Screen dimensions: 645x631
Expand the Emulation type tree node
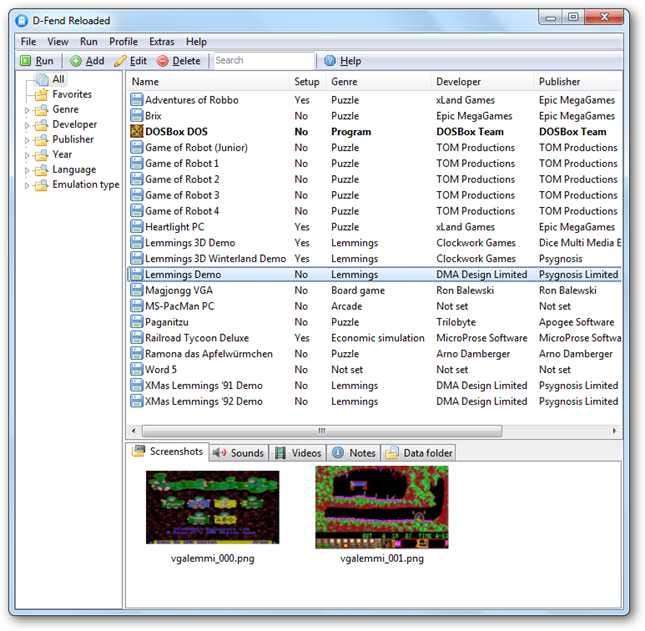click(x=28, y=185)
